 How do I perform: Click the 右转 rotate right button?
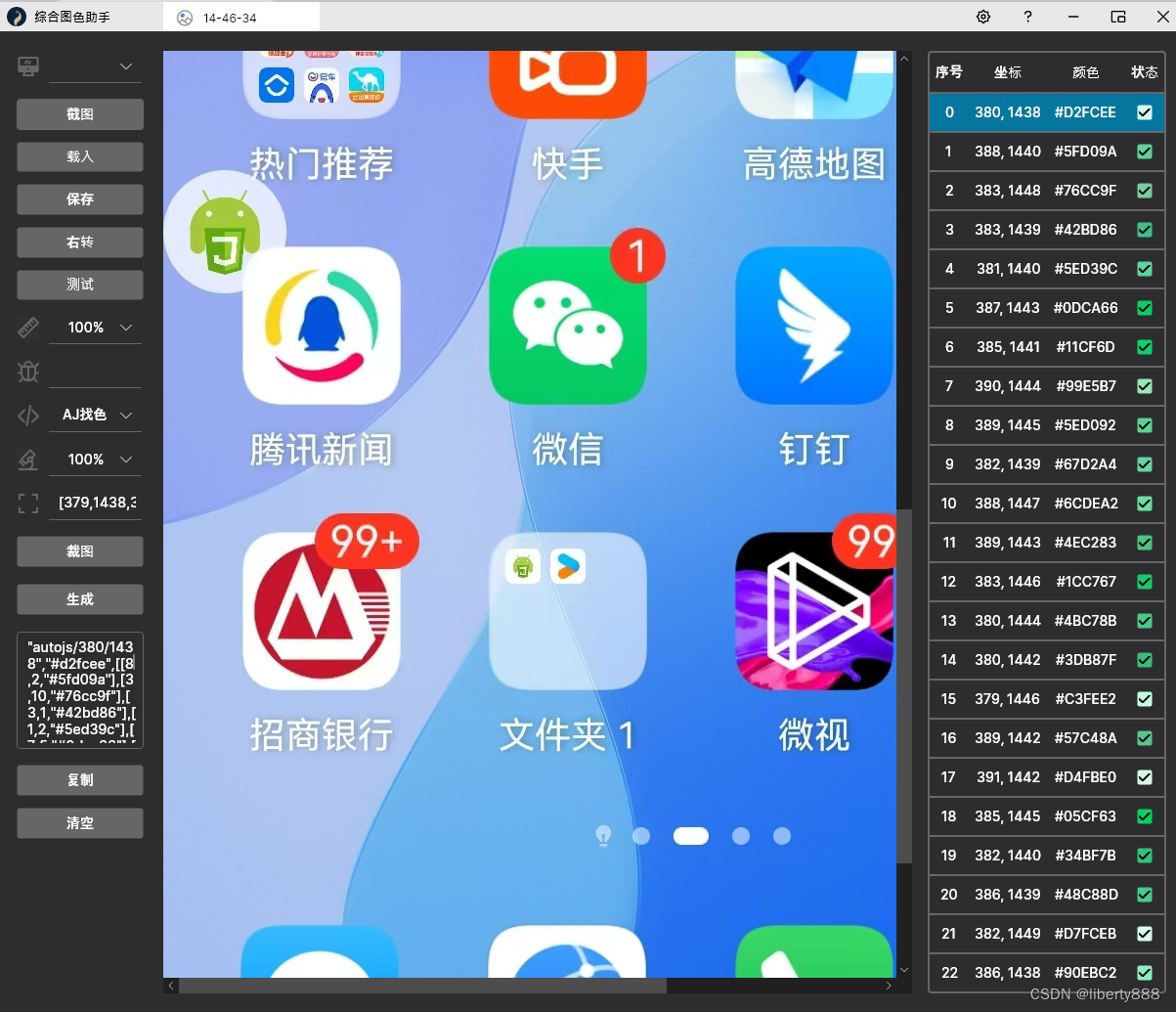[x=80, y=242]
